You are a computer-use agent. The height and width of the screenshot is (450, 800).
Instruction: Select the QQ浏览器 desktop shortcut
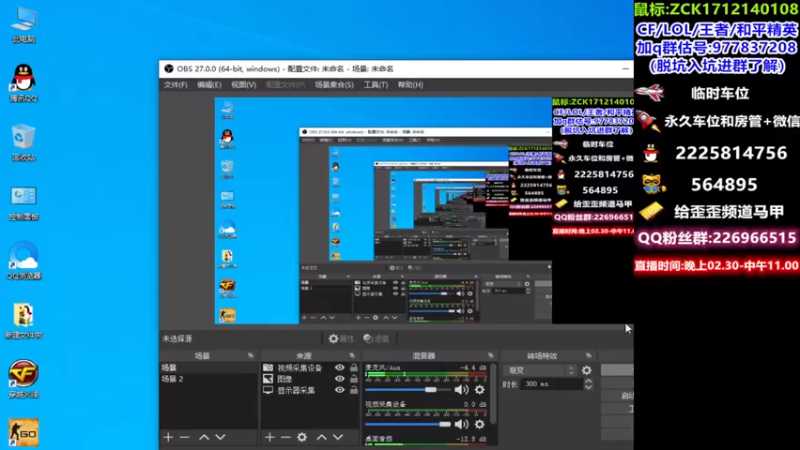[x=23, y=261]
